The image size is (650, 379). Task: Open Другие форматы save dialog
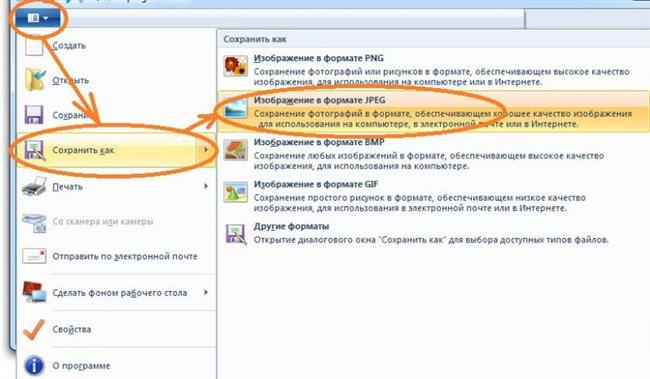pyautogui.click(x=433, y=233)
